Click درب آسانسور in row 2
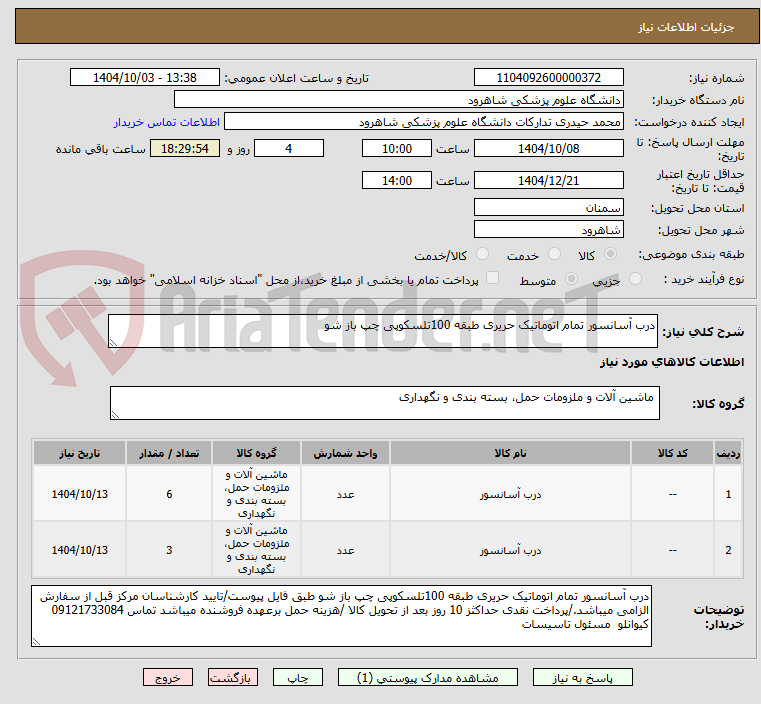The image size is (761, 704). pos(511,551)
